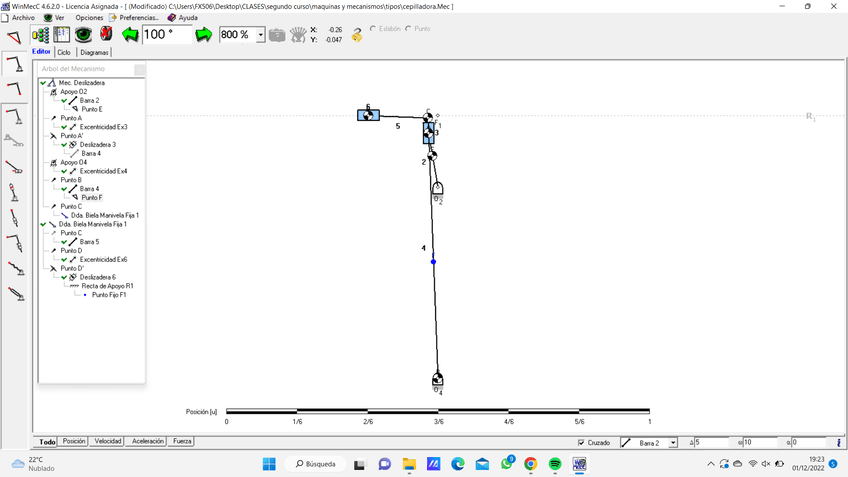
Task: Select the Punto radio button
Action: [408, 29]
